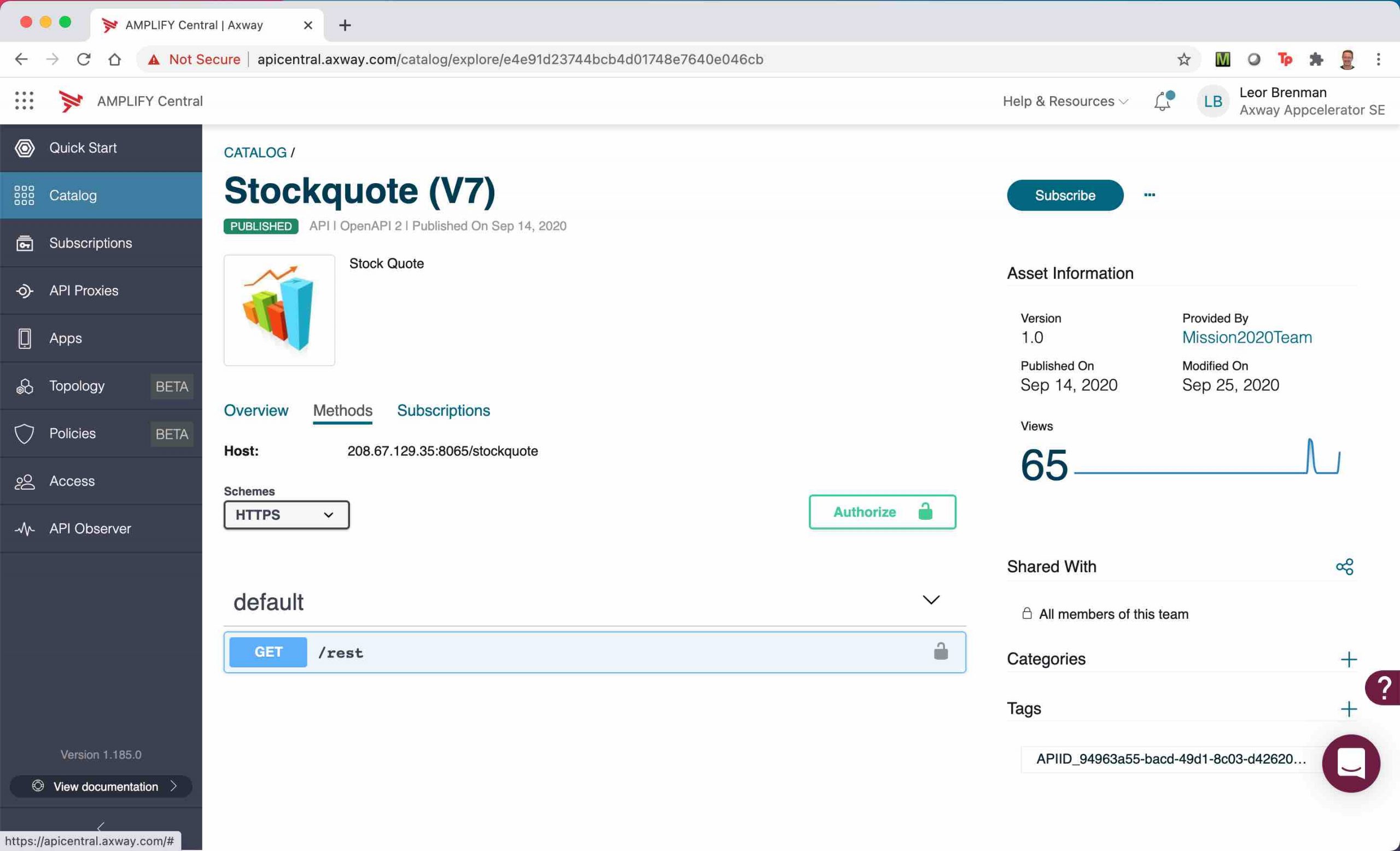Open the Apps section
This screenshot has width=1400, height=851.
tap(101, 338)
